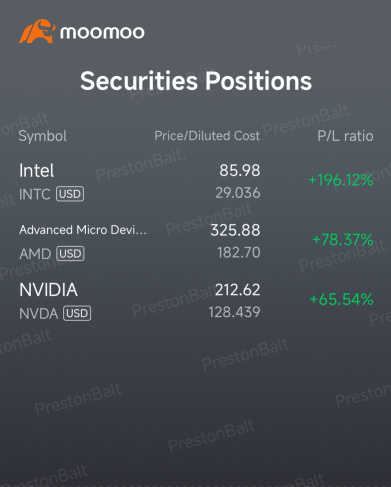
Task: Click NVIDIA current price 212.62
Action: point(237,290)
